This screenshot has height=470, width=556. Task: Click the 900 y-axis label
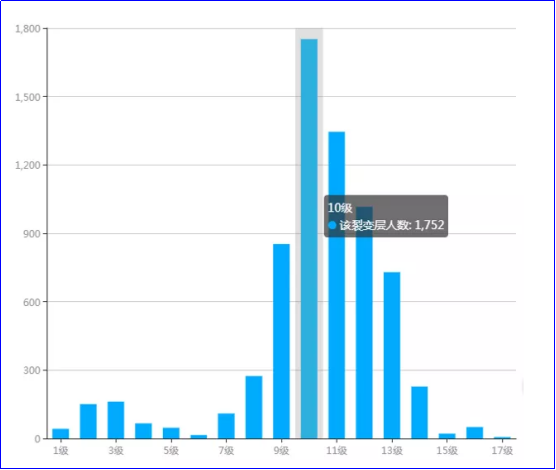click(32, 234)
